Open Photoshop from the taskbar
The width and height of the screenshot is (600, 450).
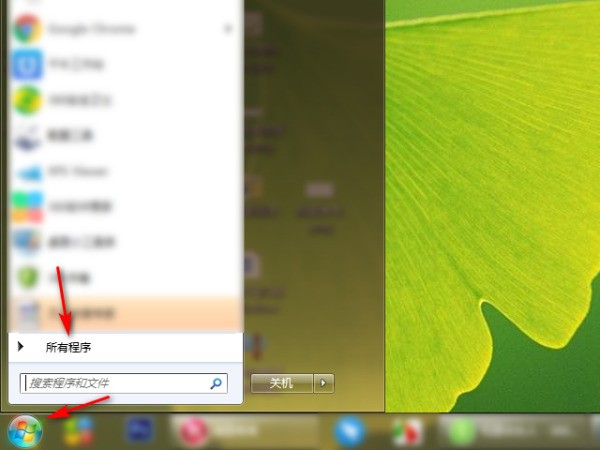139,430
